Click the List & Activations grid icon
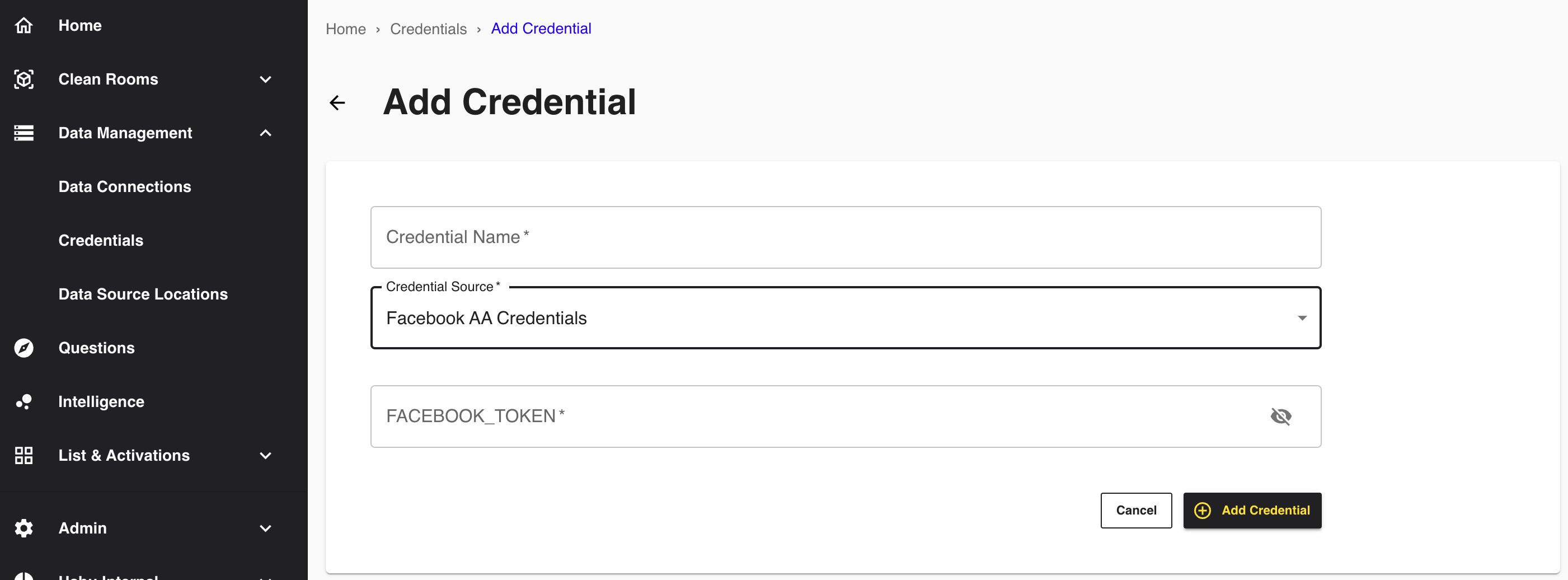 (24, 455)
